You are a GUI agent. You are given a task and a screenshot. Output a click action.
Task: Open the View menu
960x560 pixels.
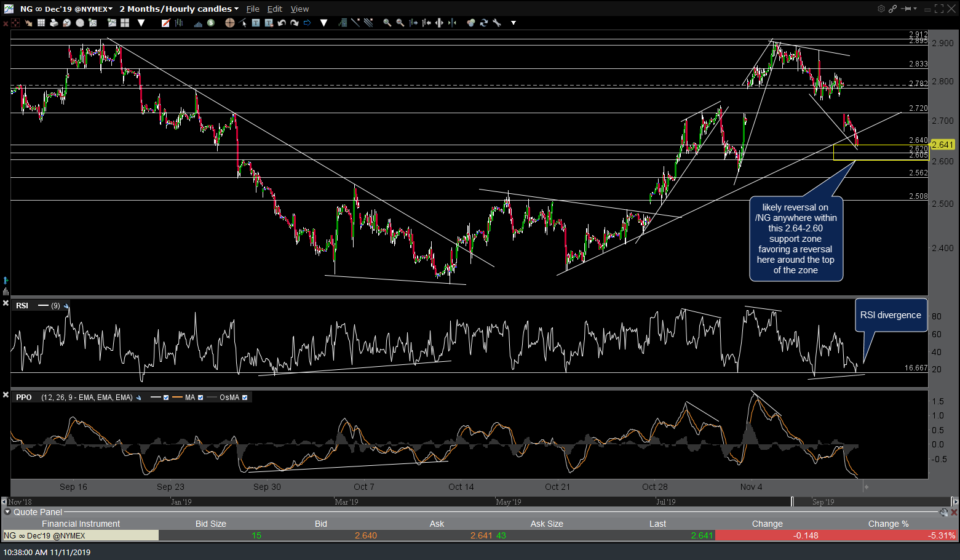(300, 9)
